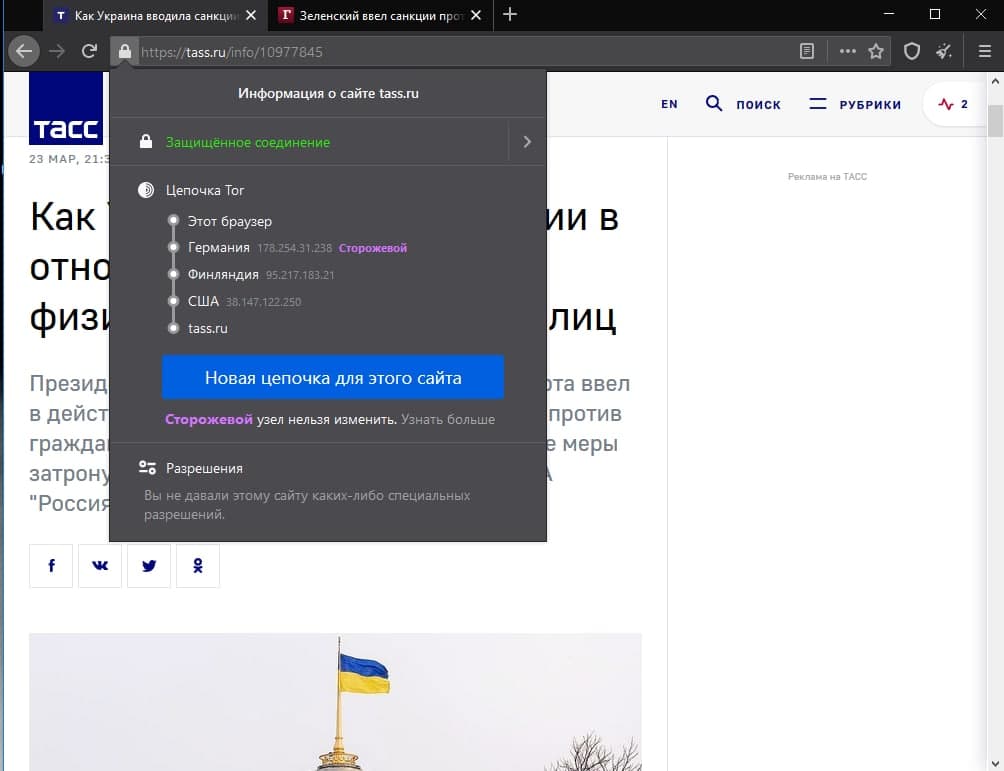Screen dimensions: 1004x771
Task: Click the padlock site info icon
Action: click(x=123, y=51)
